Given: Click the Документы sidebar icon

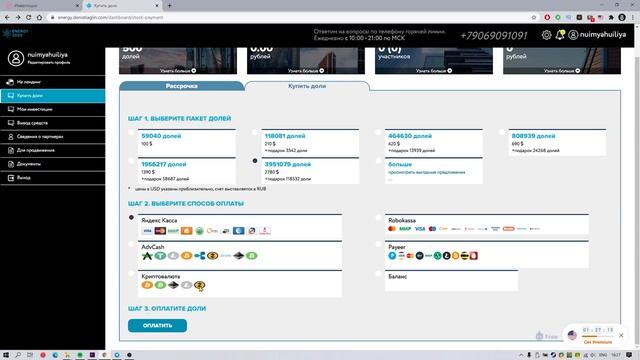Looking at the screenshot, I should tap(11, 164).
